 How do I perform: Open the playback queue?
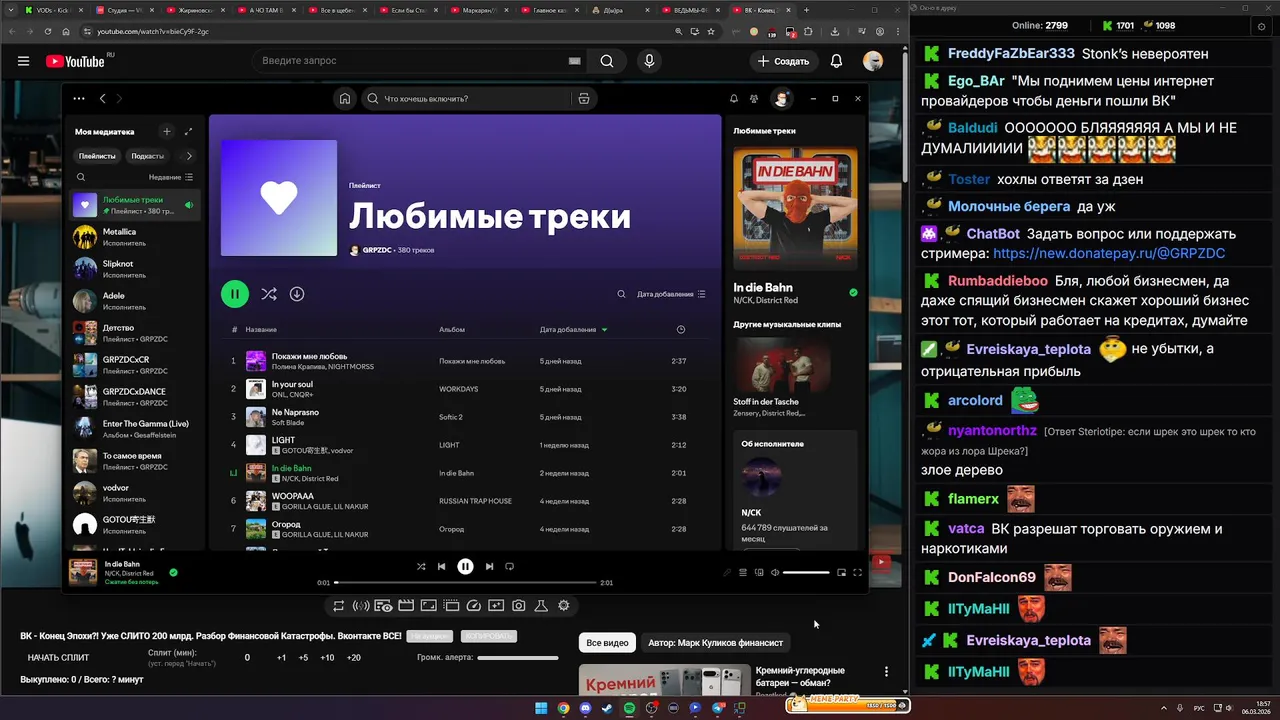[x=743, y=572]
